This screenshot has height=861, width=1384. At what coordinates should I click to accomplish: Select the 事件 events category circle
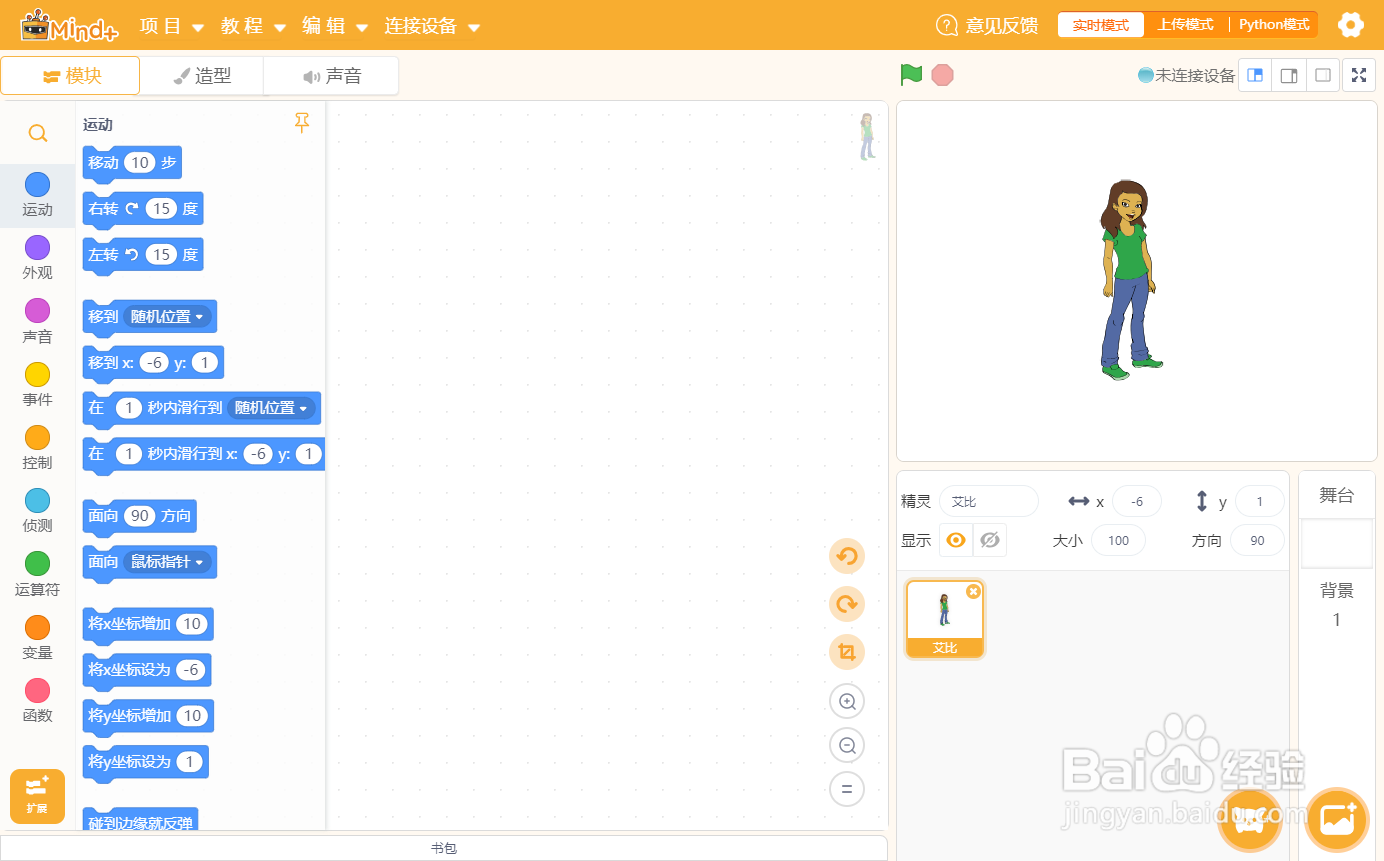[37, 374]
